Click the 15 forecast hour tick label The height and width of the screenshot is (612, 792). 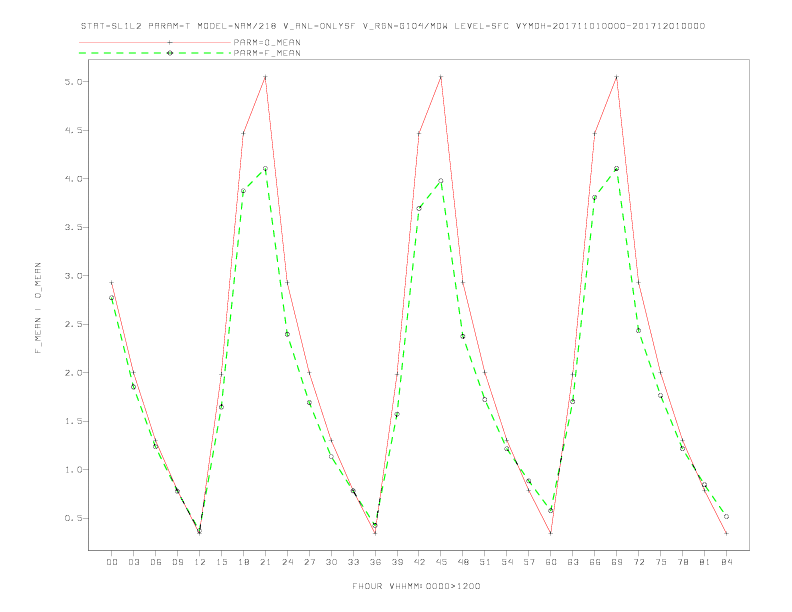click(221, 562)
